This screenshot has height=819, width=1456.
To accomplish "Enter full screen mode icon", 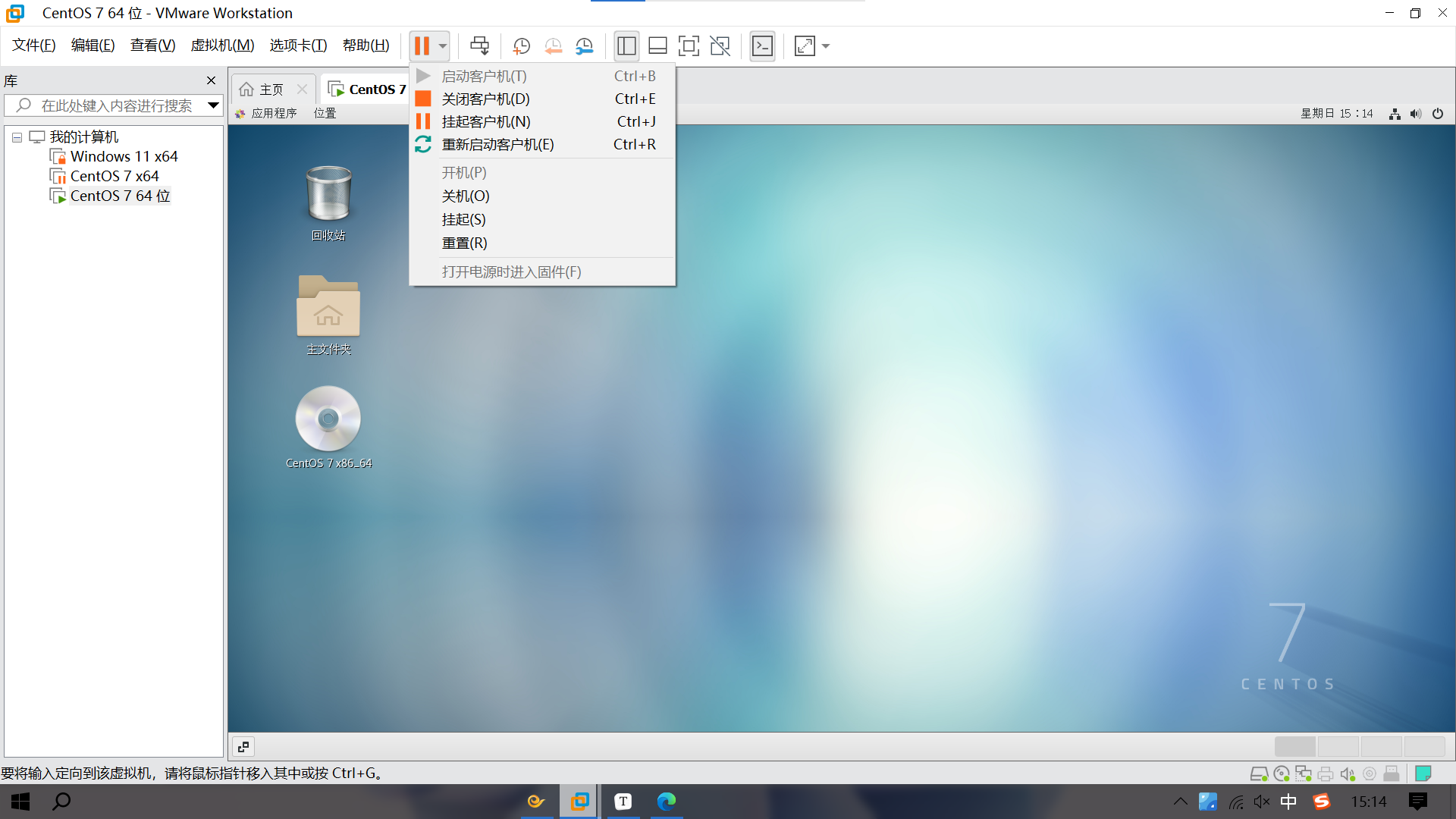I will [x=688, y=46].
